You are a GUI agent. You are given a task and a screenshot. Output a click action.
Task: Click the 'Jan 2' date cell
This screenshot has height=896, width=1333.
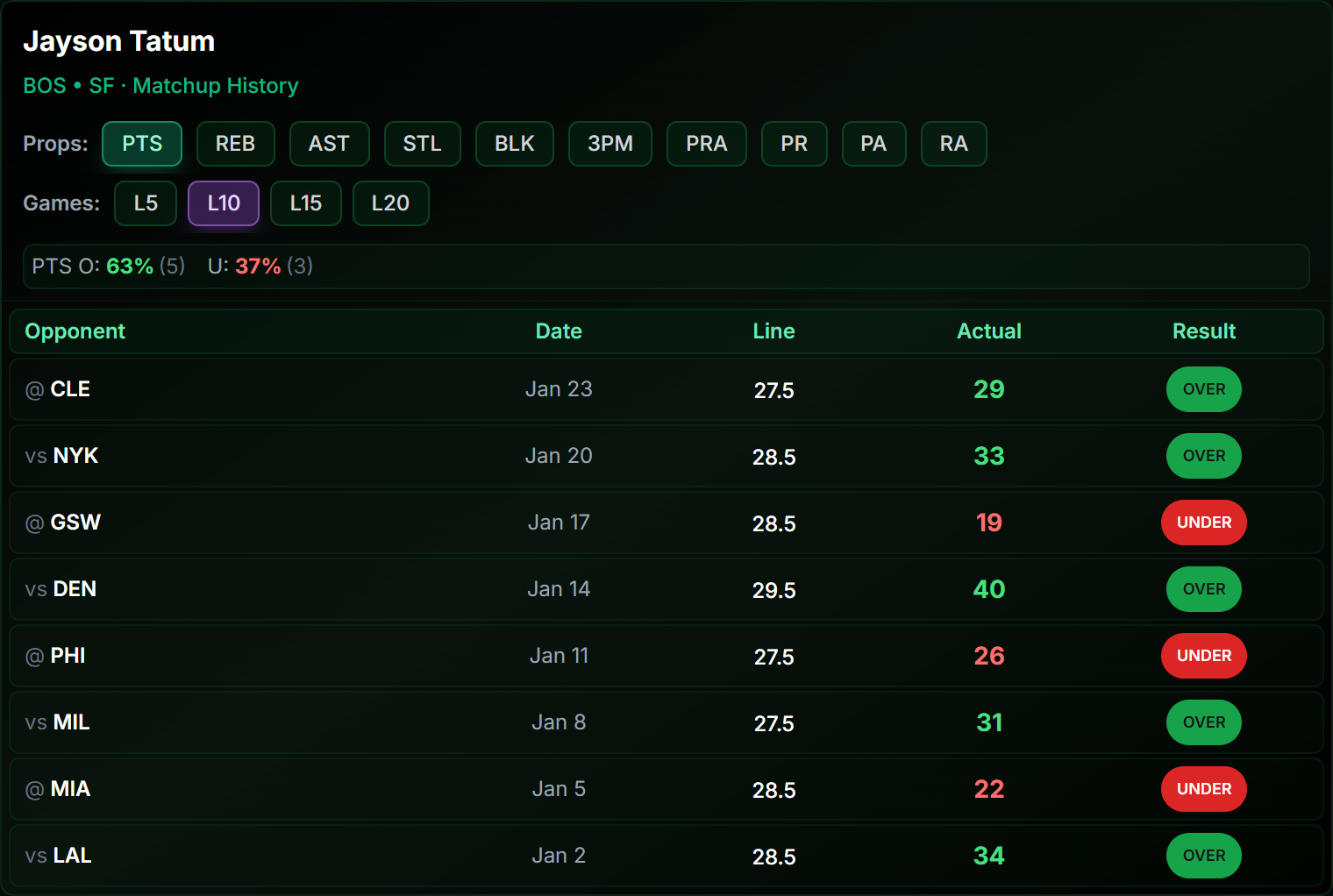point(559,856)
